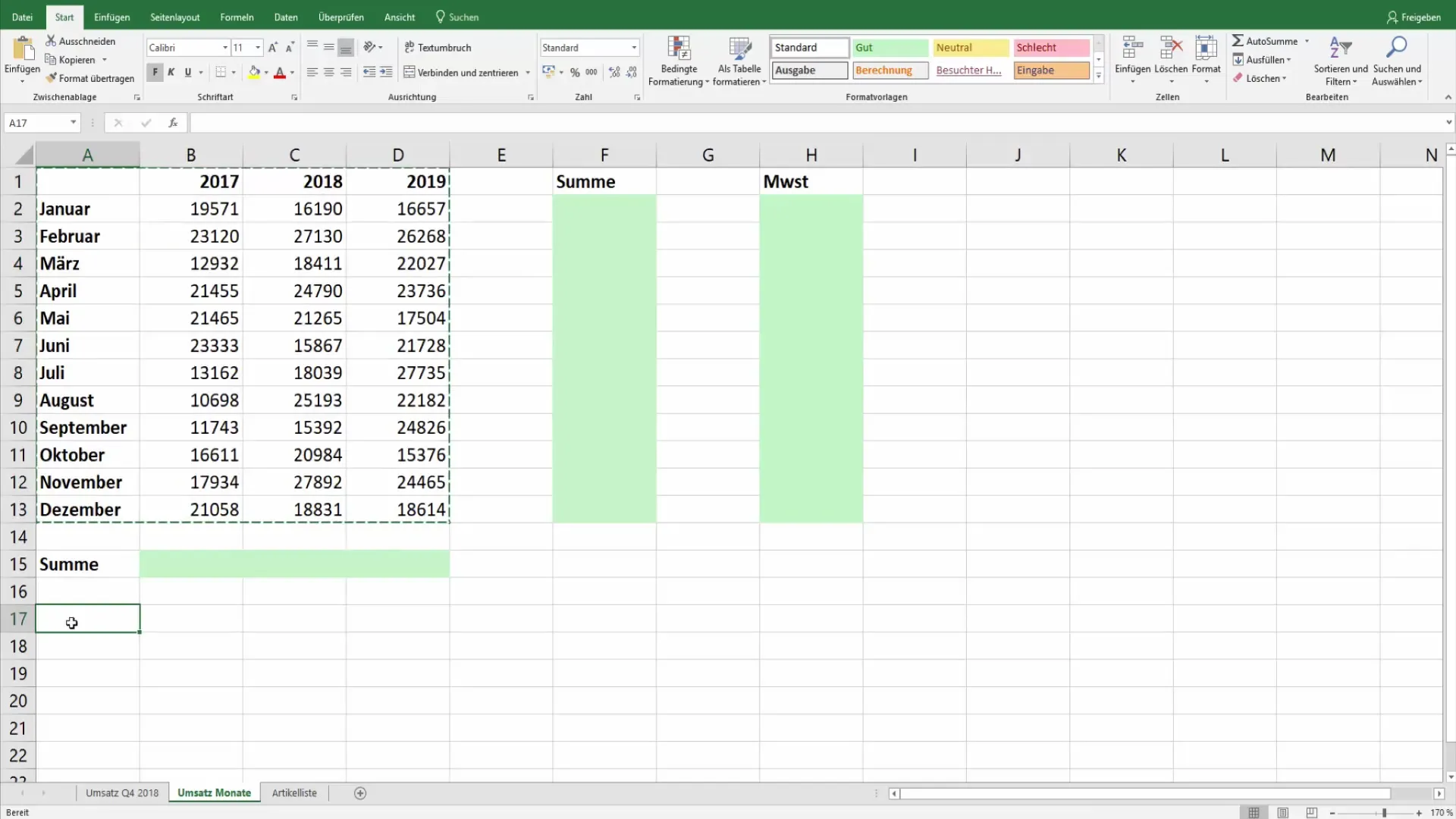Screen dimensions: 1456x819
Task: Apply the Berechnung cell style
Action: coord(890,71)
